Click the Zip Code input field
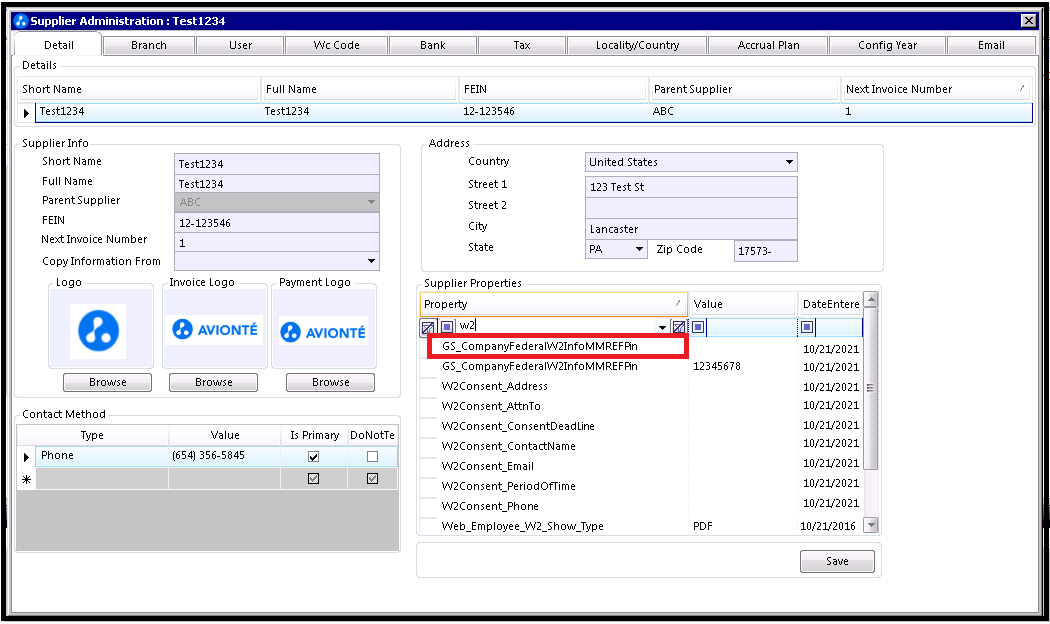Image resolution: width=1050 pixels, height=624 pixels. (x=765, y=250)
